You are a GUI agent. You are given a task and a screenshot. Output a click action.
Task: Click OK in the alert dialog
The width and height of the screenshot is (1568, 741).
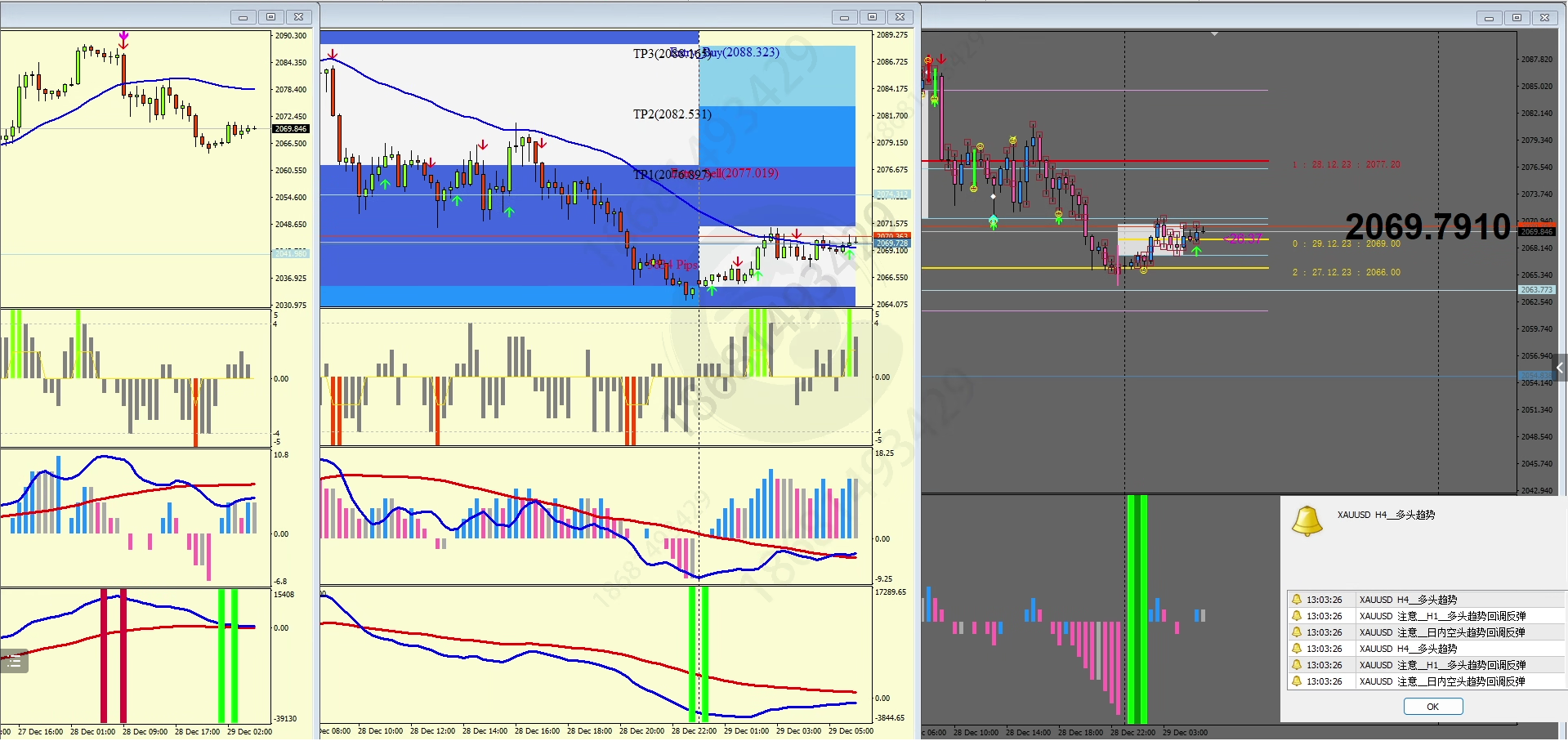(1432, 707)
